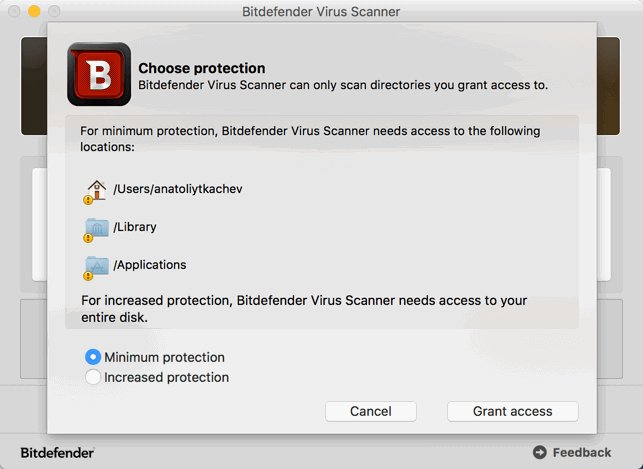The height and width of the screenshot is (469, 643).
Task: Click the Grant access button
Action: [512, 411]
